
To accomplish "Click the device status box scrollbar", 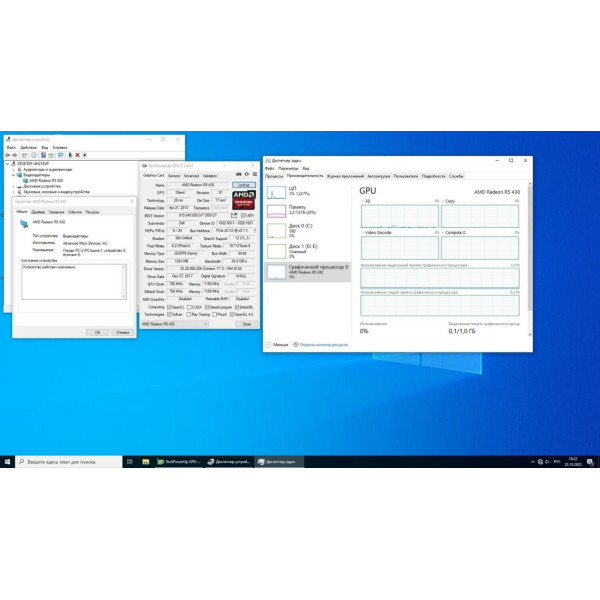I will (124, 282).
